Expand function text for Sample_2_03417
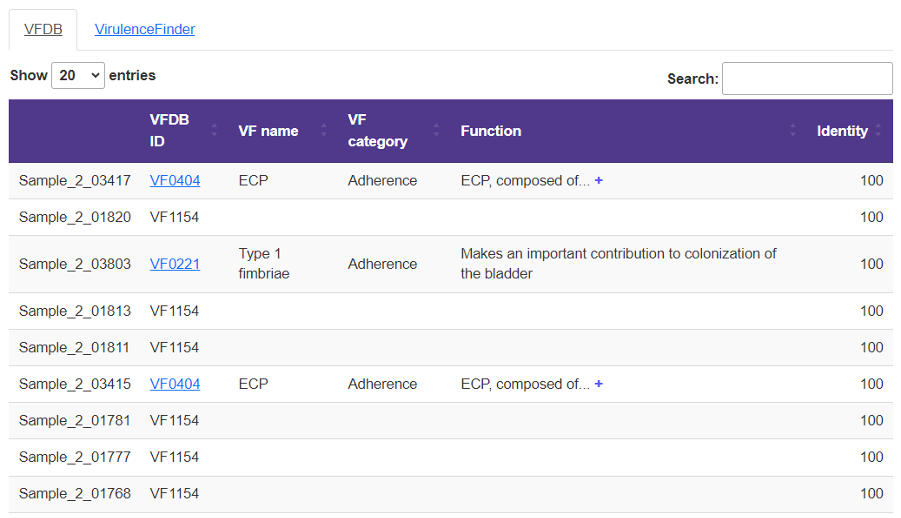The width and height of the screenshot is (901, 518). pyautogui.click(x=599, y=181)
